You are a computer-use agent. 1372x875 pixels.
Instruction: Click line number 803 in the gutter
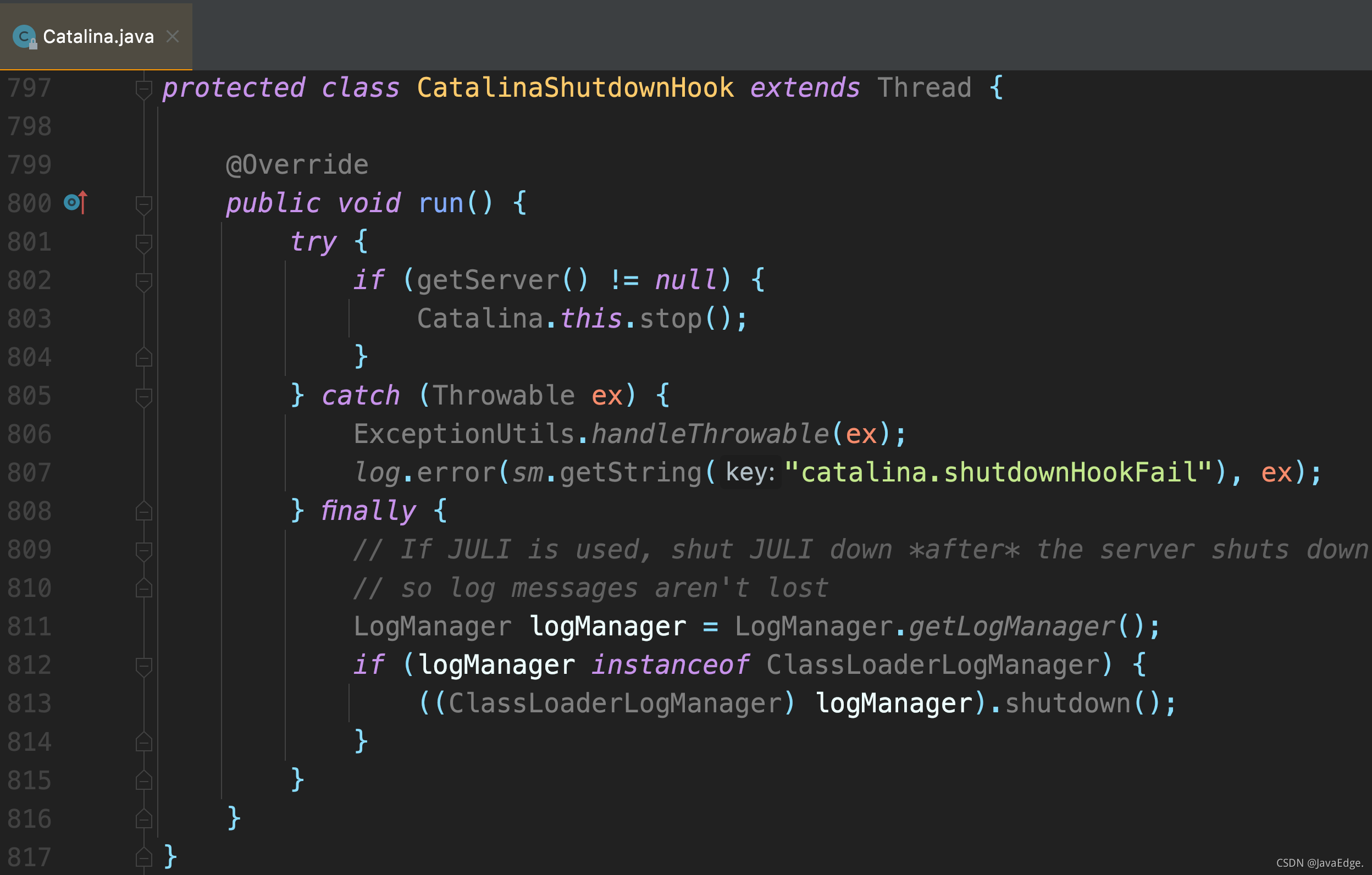click(30, 319)
